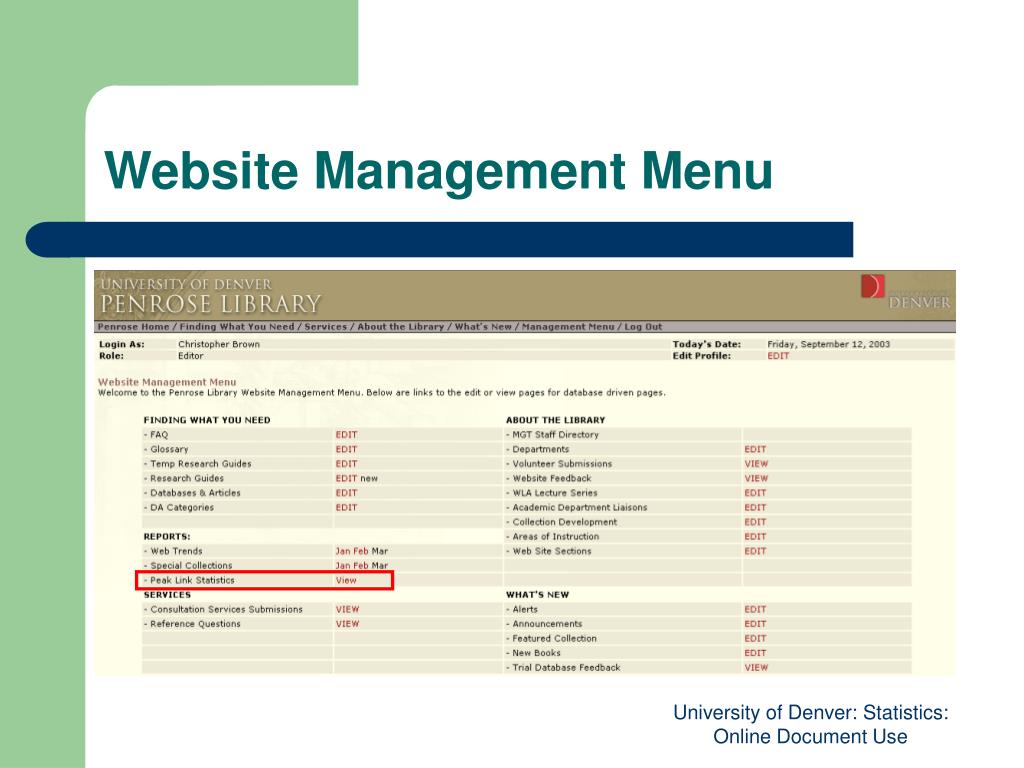Click the Special Collections label
The width and height of the screenshot is (1024, 768).
pos(191,566)
